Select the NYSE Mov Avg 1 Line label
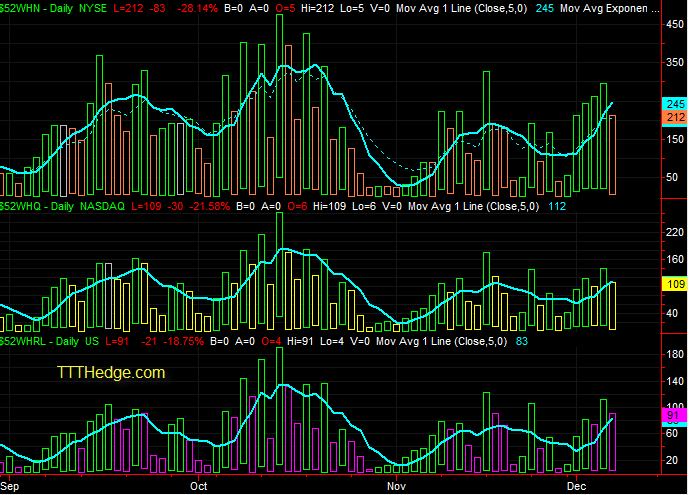Screen dimensions: 689x495 (461, 8)
